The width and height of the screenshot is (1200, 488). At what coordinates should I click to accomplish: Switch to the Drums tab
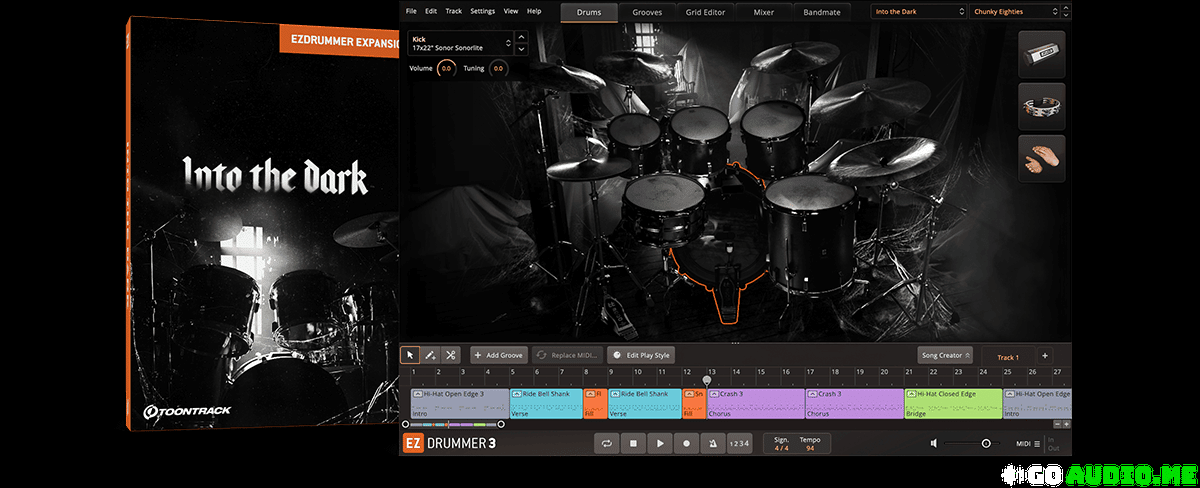589,12
